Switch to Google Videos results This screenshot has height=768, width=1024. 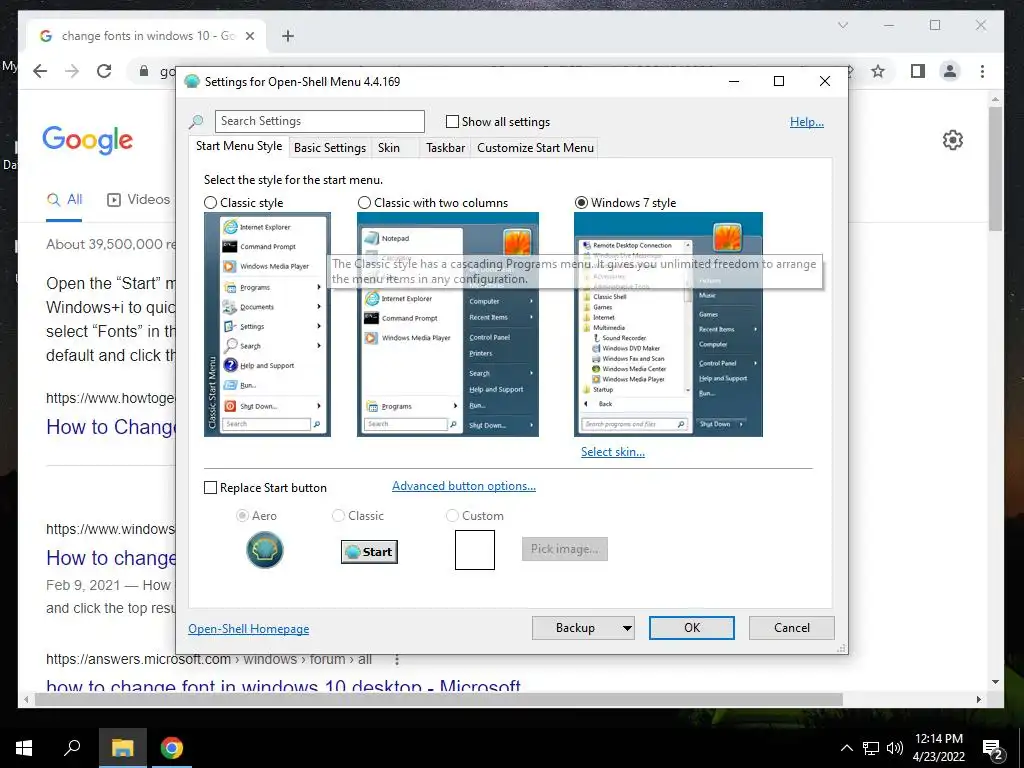(138, 200)
